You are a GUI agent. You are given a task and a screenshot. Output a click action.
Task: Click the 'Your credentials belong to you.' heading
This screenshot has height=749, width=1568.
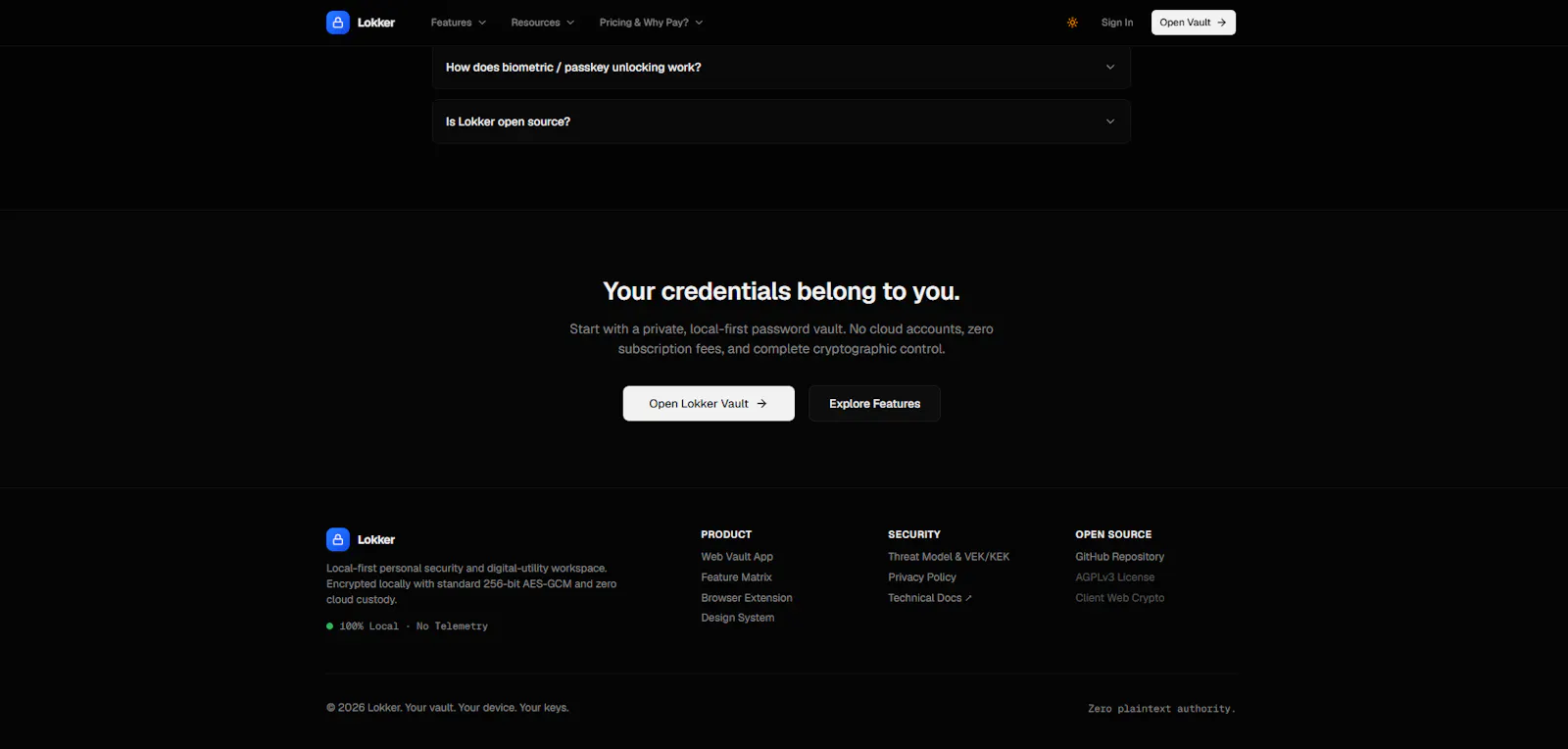(x=781, y=291)
